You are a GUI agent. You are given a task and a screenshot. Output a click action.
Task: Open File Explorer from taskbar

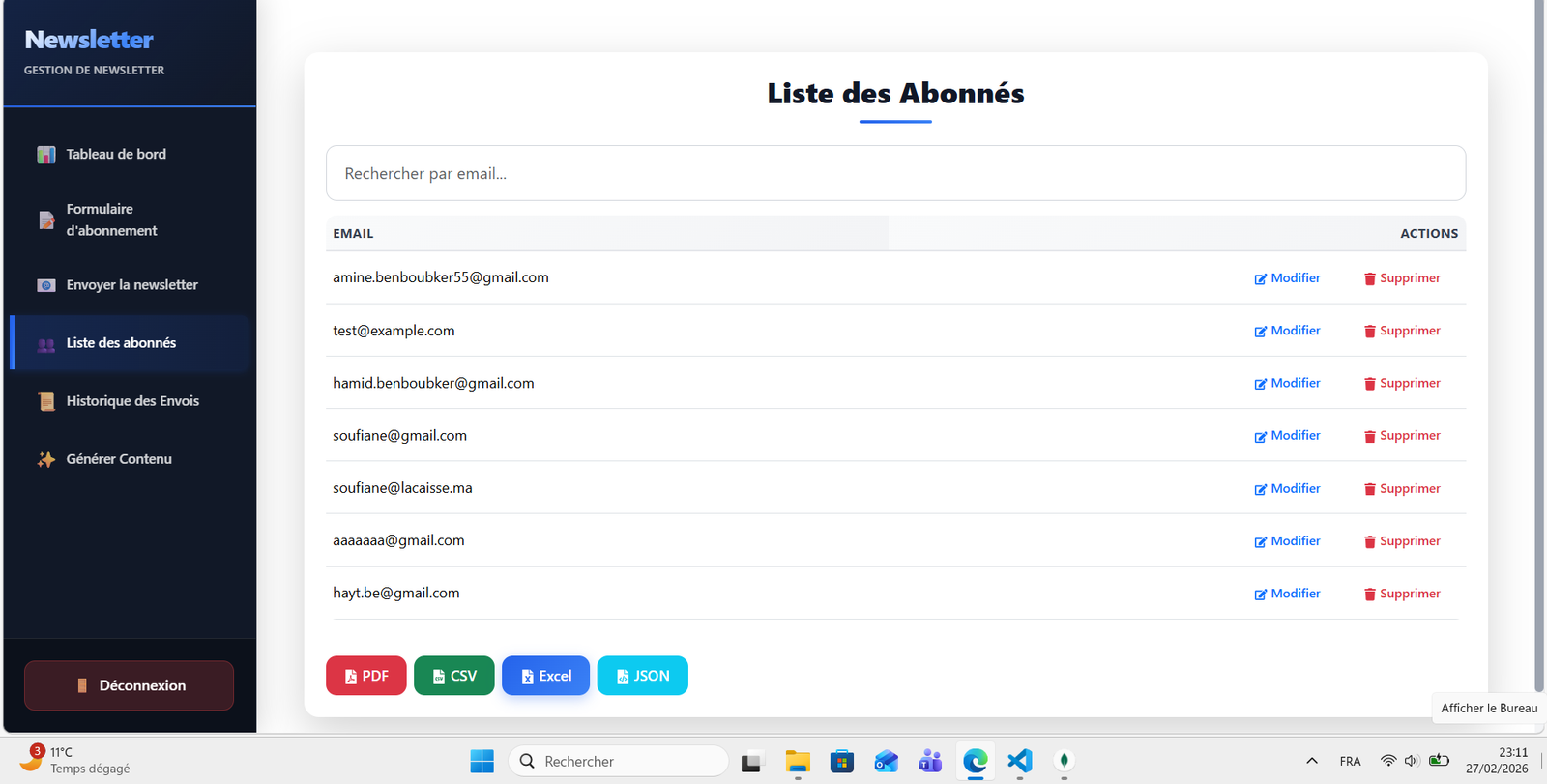click(x=798, y=761)
